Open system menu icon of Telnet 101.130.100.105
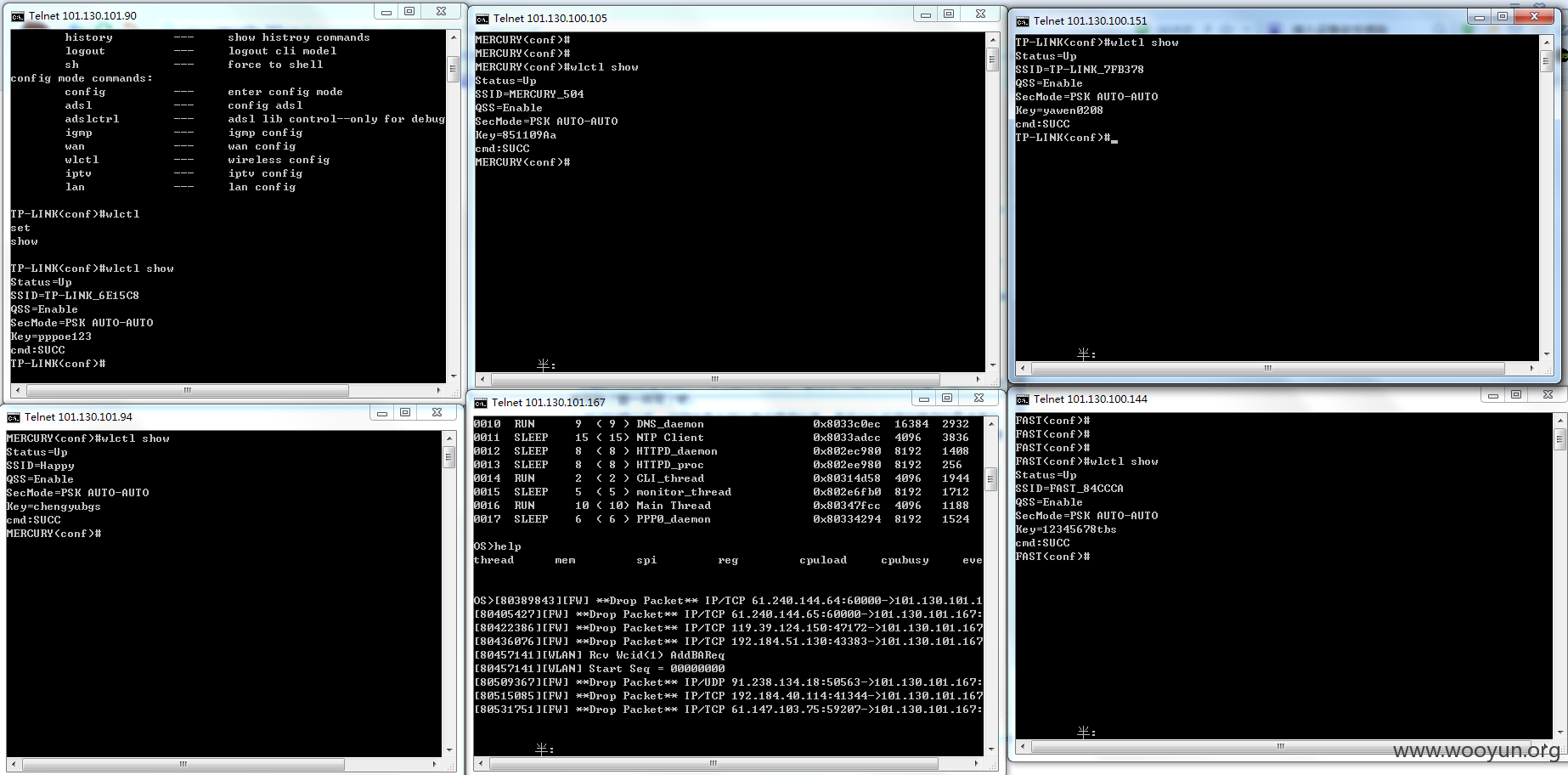 click(482, 19)
